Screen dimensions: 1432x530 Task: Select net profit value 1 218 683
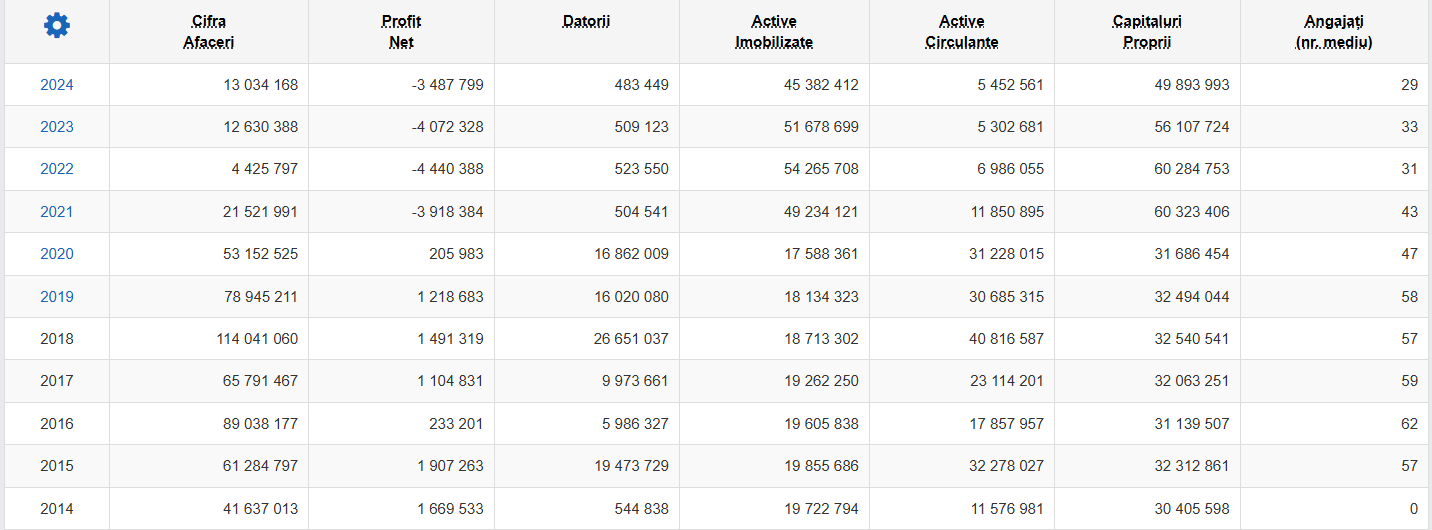coord(451,297)
